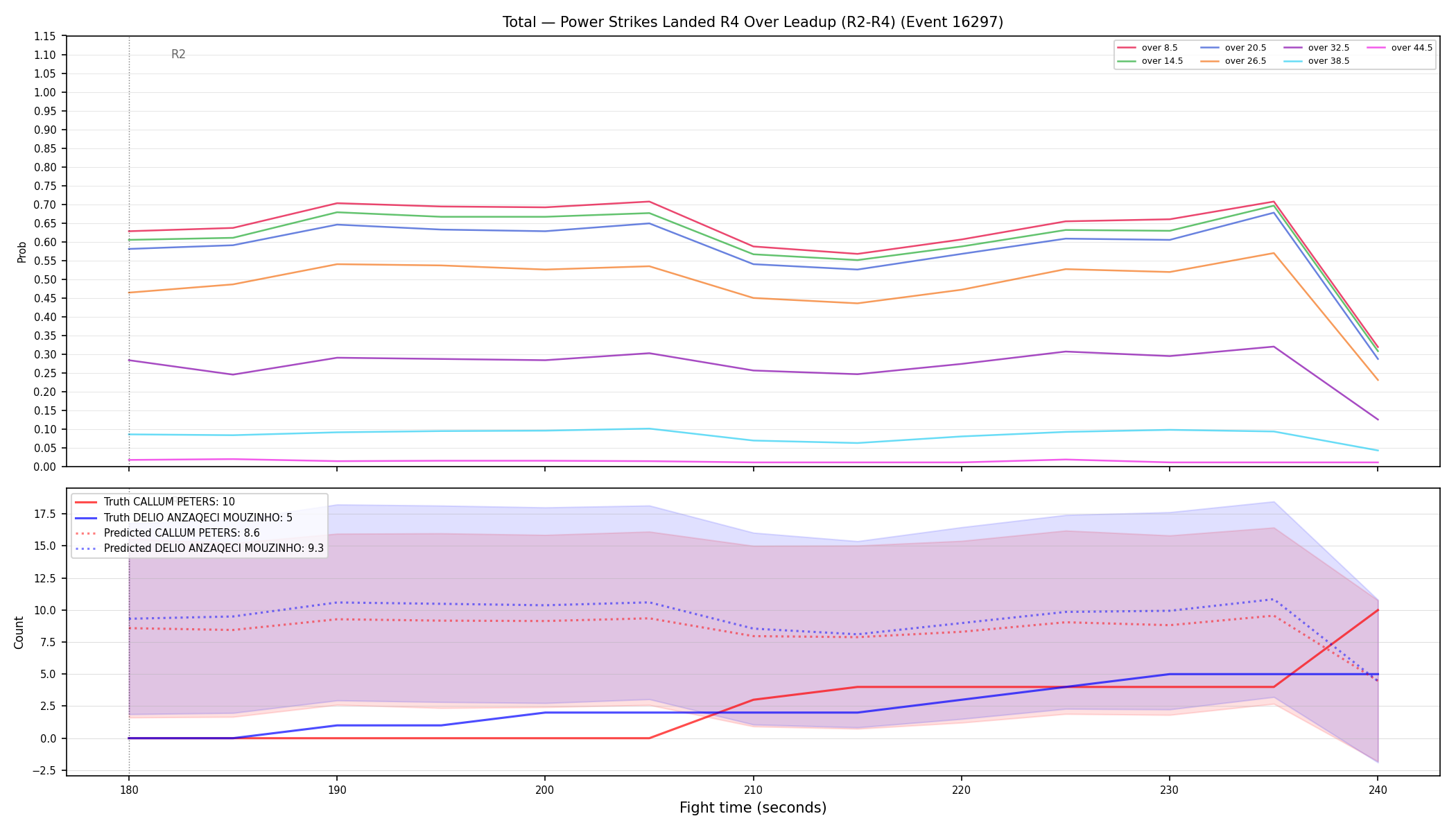Click the 7.5 tick on the Count axis

pos(49,643)
